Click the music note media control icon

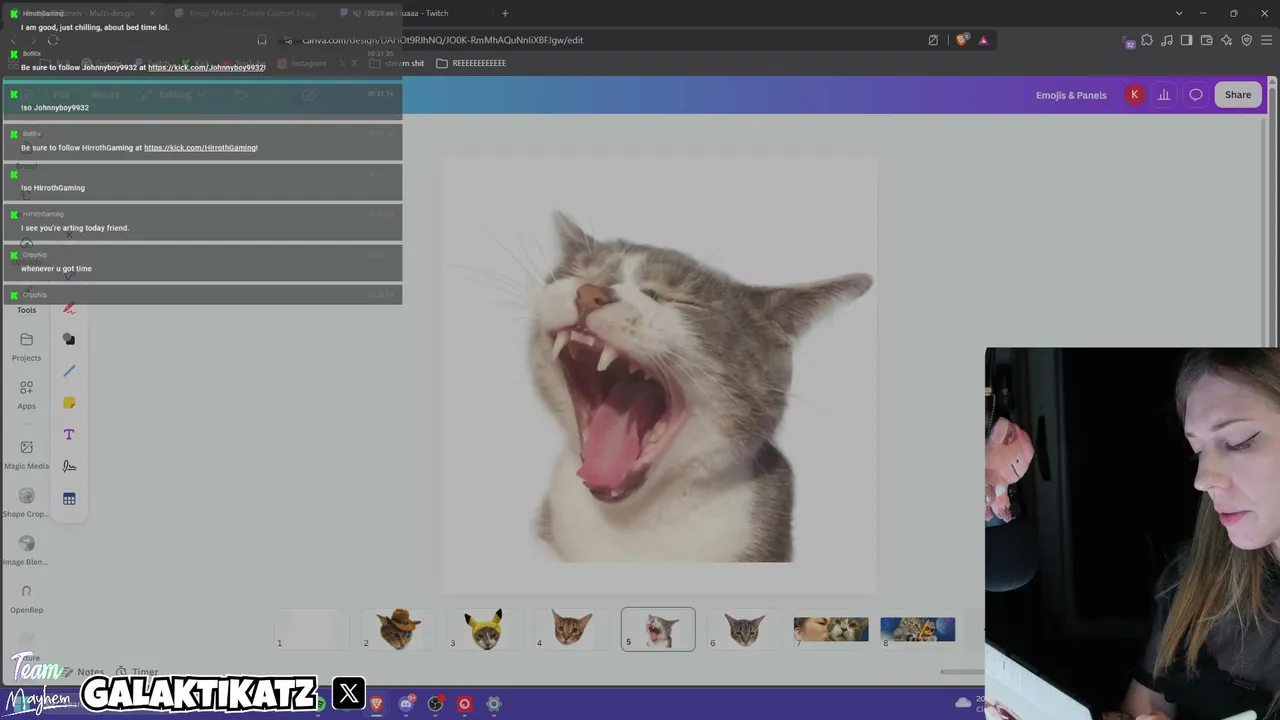tap(1167, 40)
